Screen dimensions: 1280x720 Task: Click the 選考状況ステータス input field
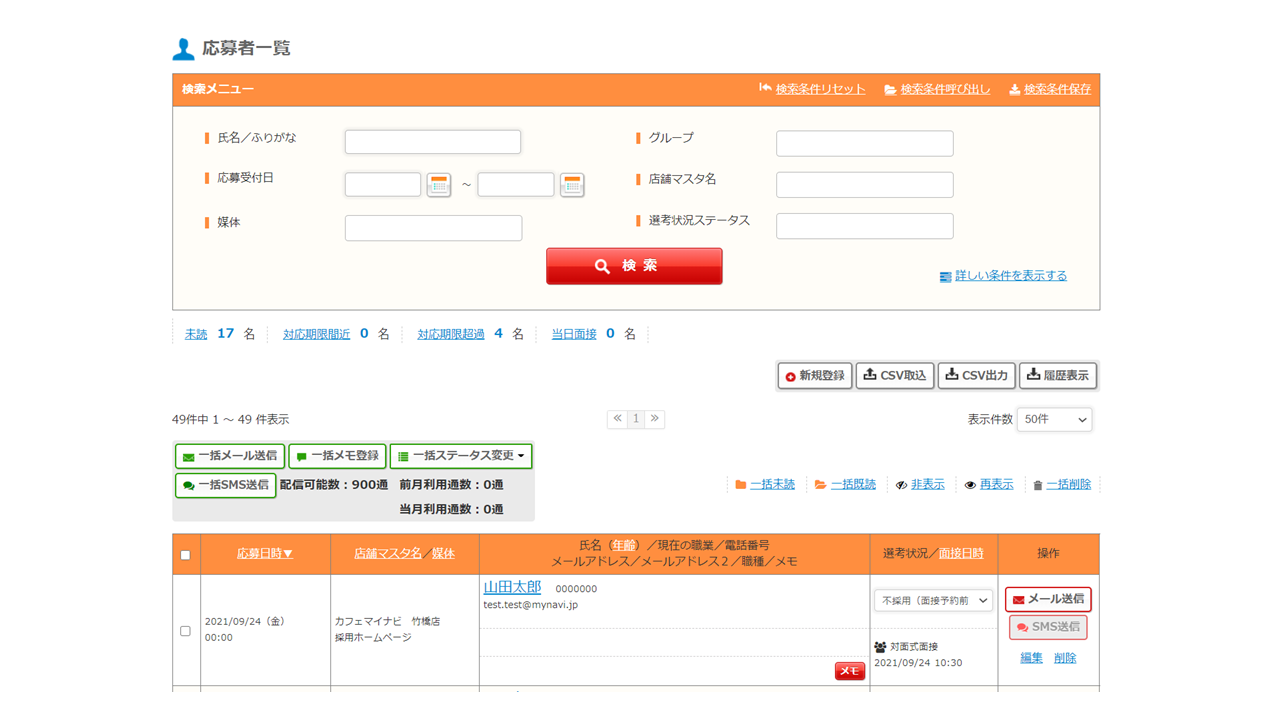(865, 226)
